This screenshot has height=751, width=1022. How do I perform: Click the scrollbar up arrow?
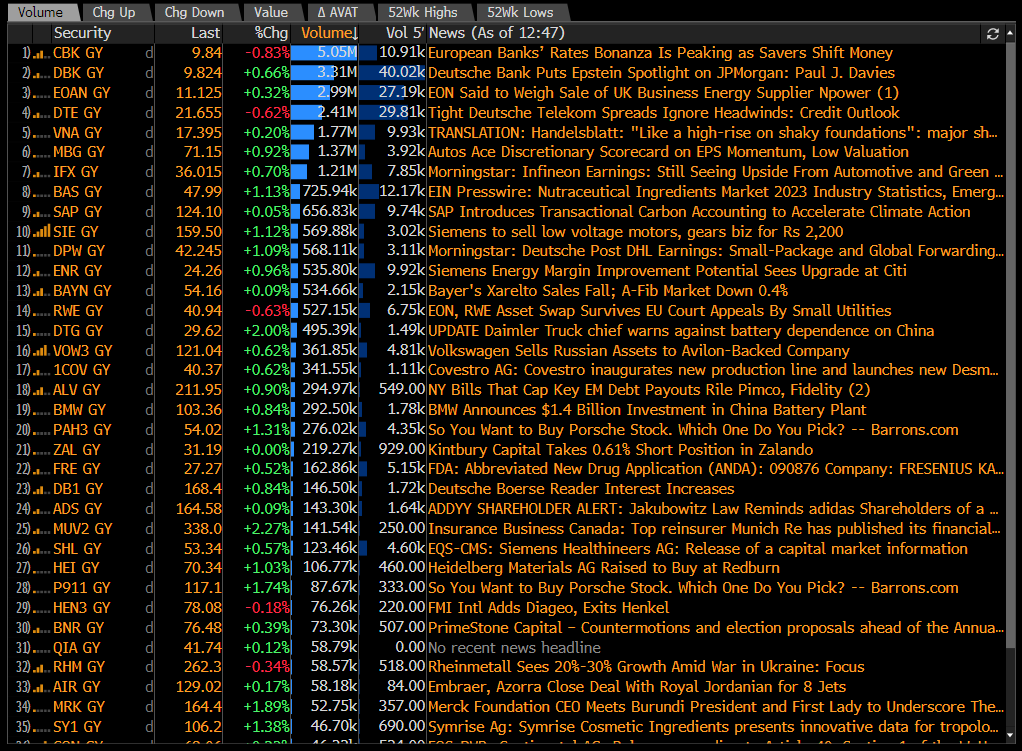[1011, 31]
